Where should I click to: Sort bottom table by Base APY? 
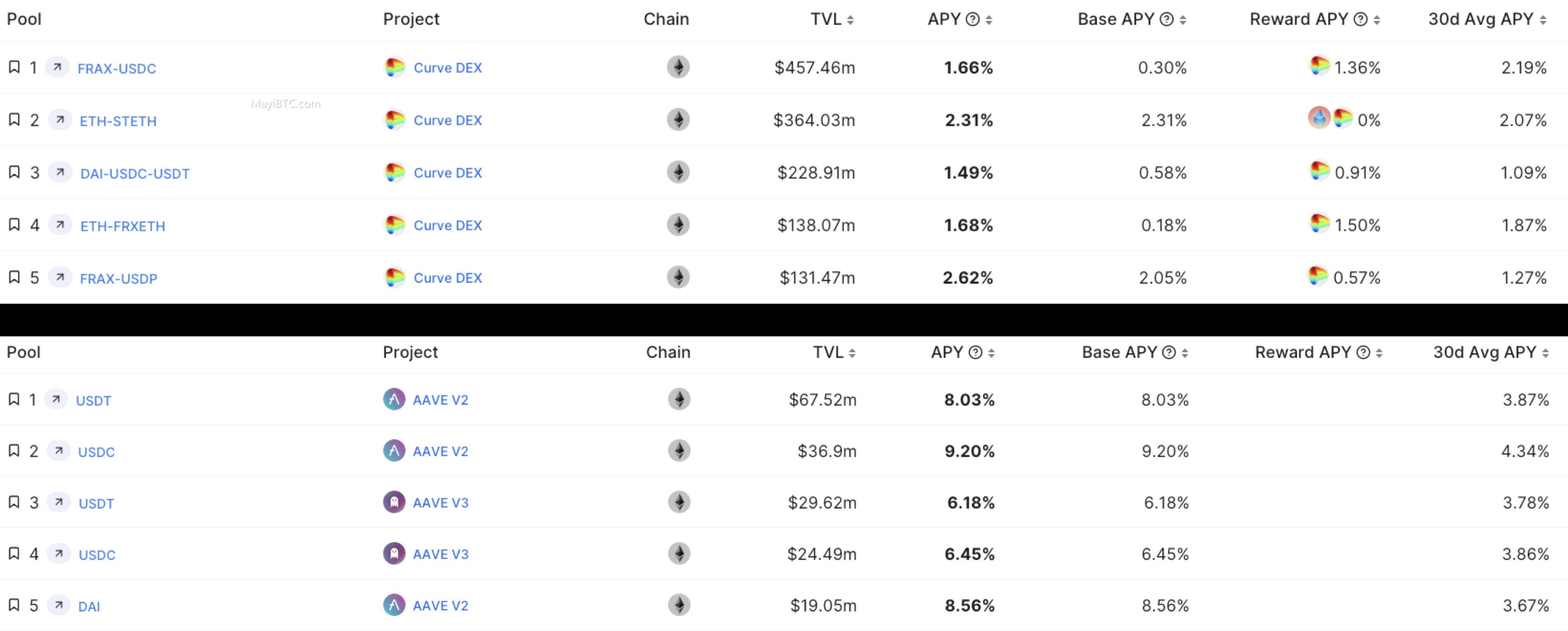pos(1185,353)
